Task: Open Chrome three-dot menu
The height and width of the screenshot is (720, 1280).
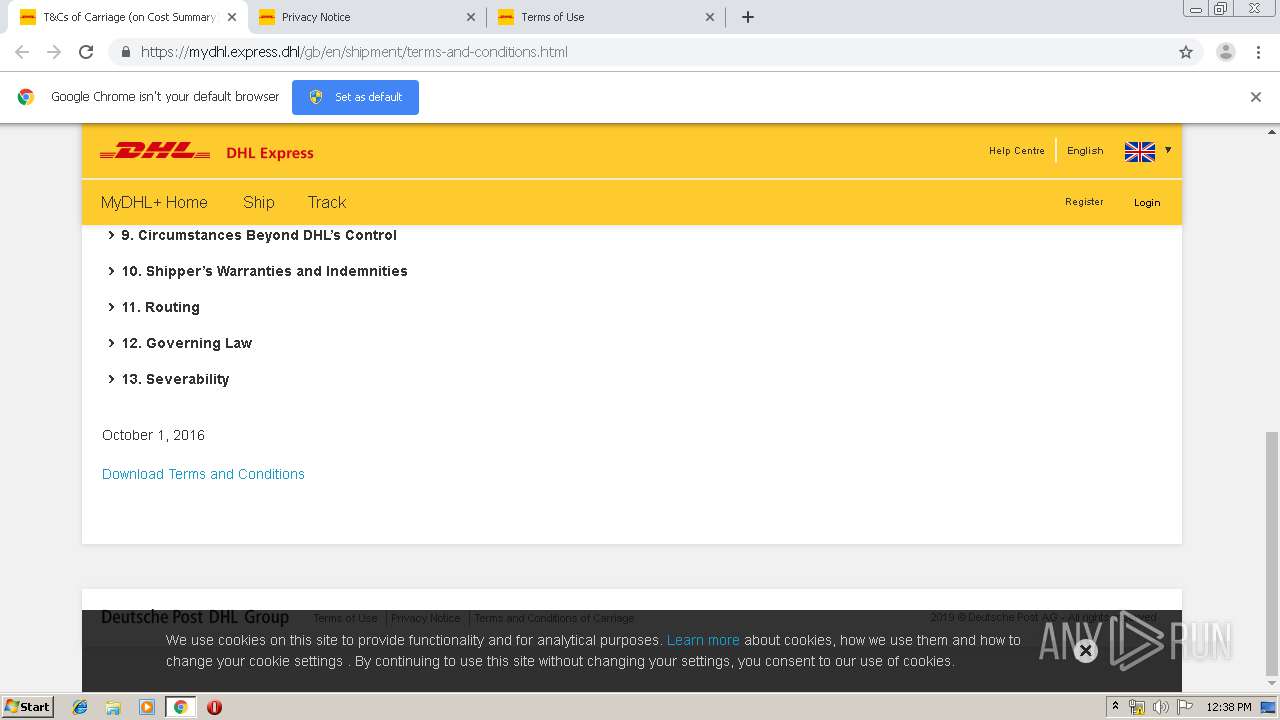Action: pos(1258,52)
